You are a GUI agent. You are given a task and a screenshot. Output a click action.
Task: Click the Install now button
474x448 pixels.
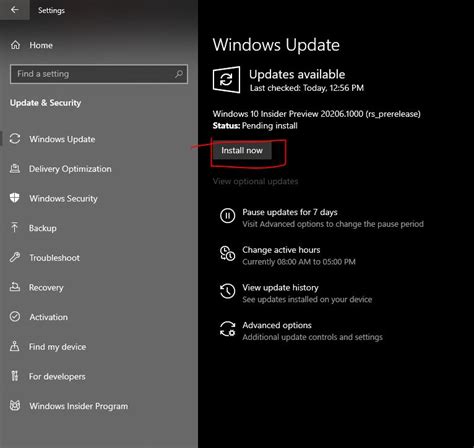pos(242,150)
